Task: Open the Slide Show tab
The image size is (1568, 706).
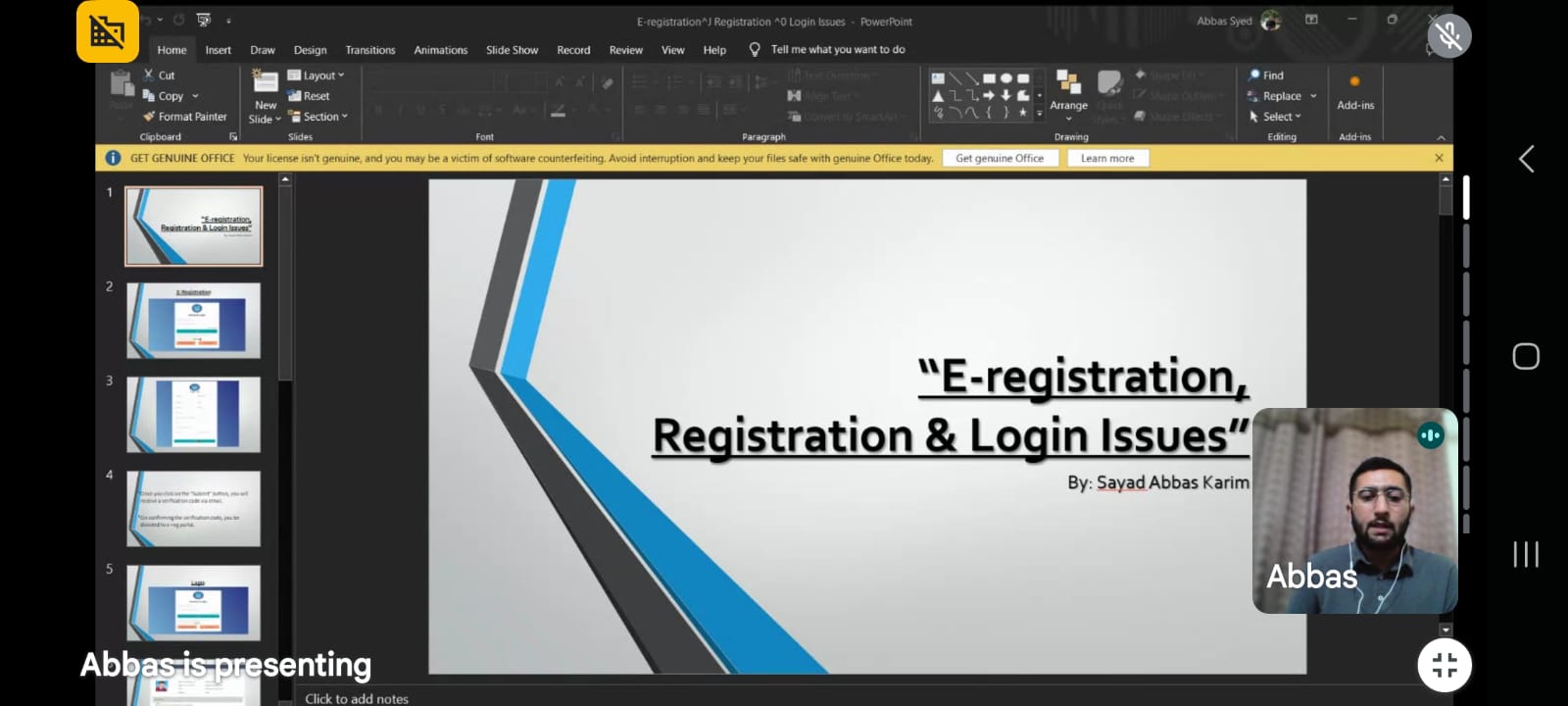Action: [x=513, y=50]
